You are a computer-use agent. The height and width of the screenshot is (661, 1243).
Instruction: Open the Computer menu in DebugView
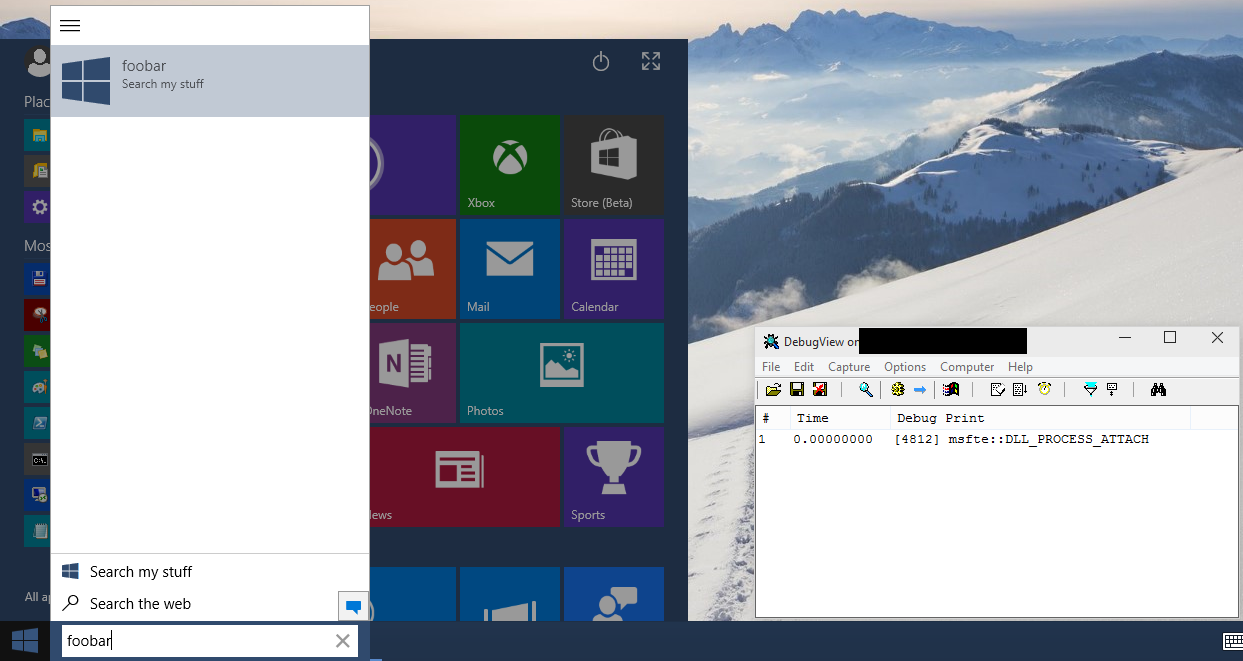pyautogui.click(x=967, y=367)
